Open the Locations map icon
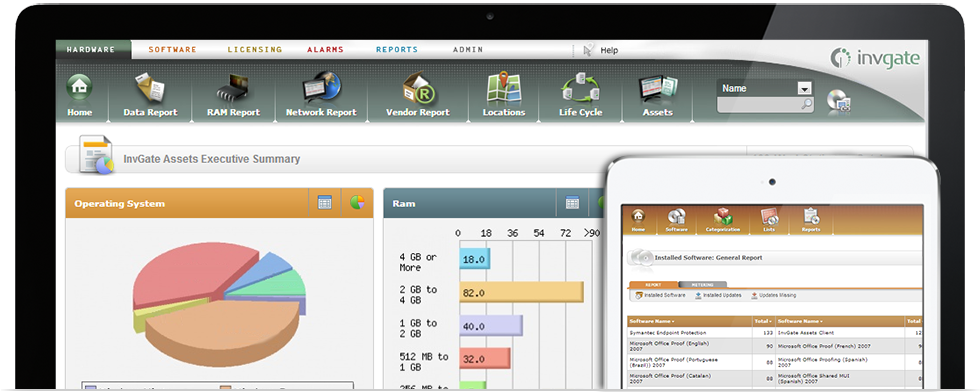 [504, 88]
